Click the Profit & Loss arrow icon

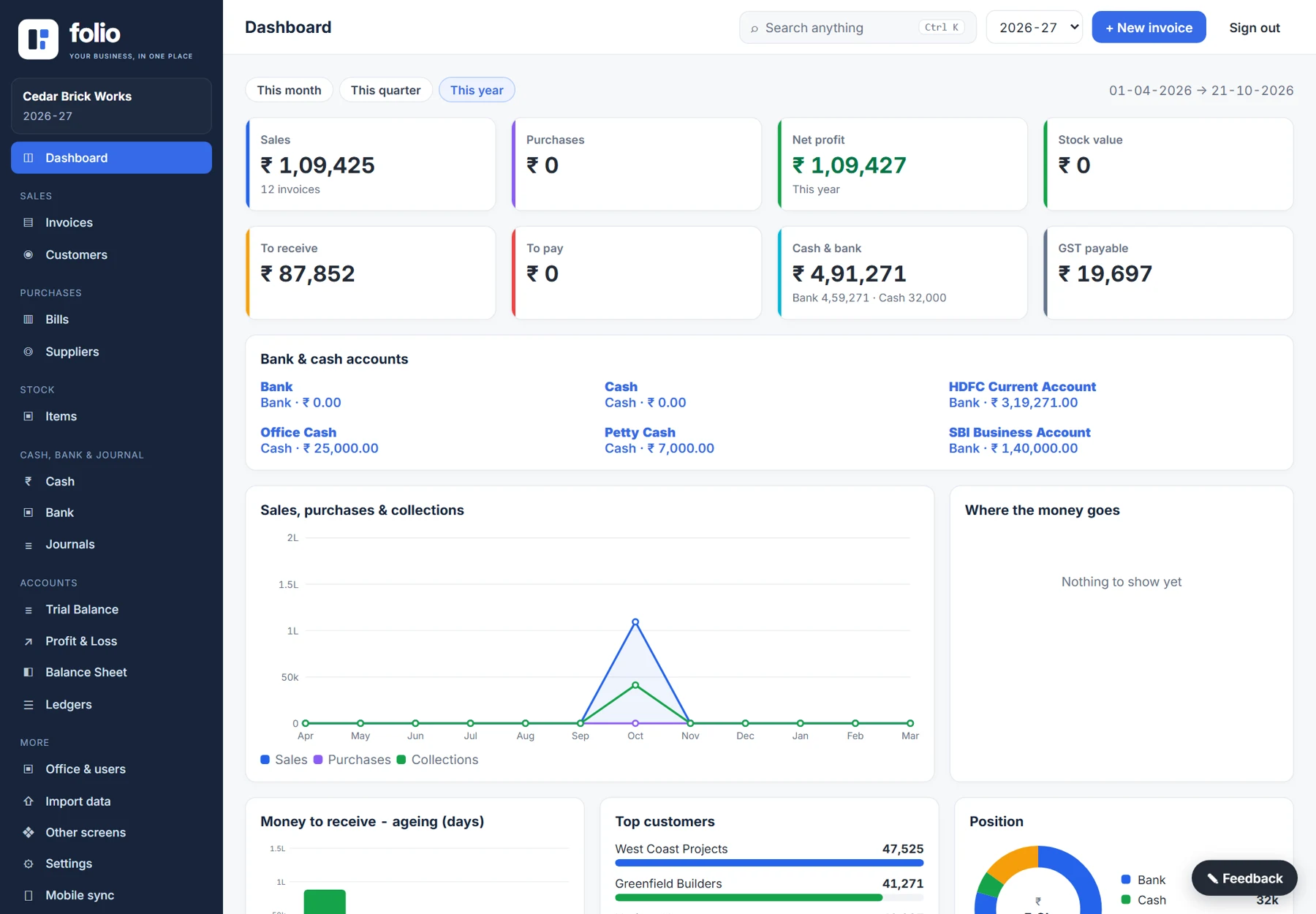pos(29,641)
